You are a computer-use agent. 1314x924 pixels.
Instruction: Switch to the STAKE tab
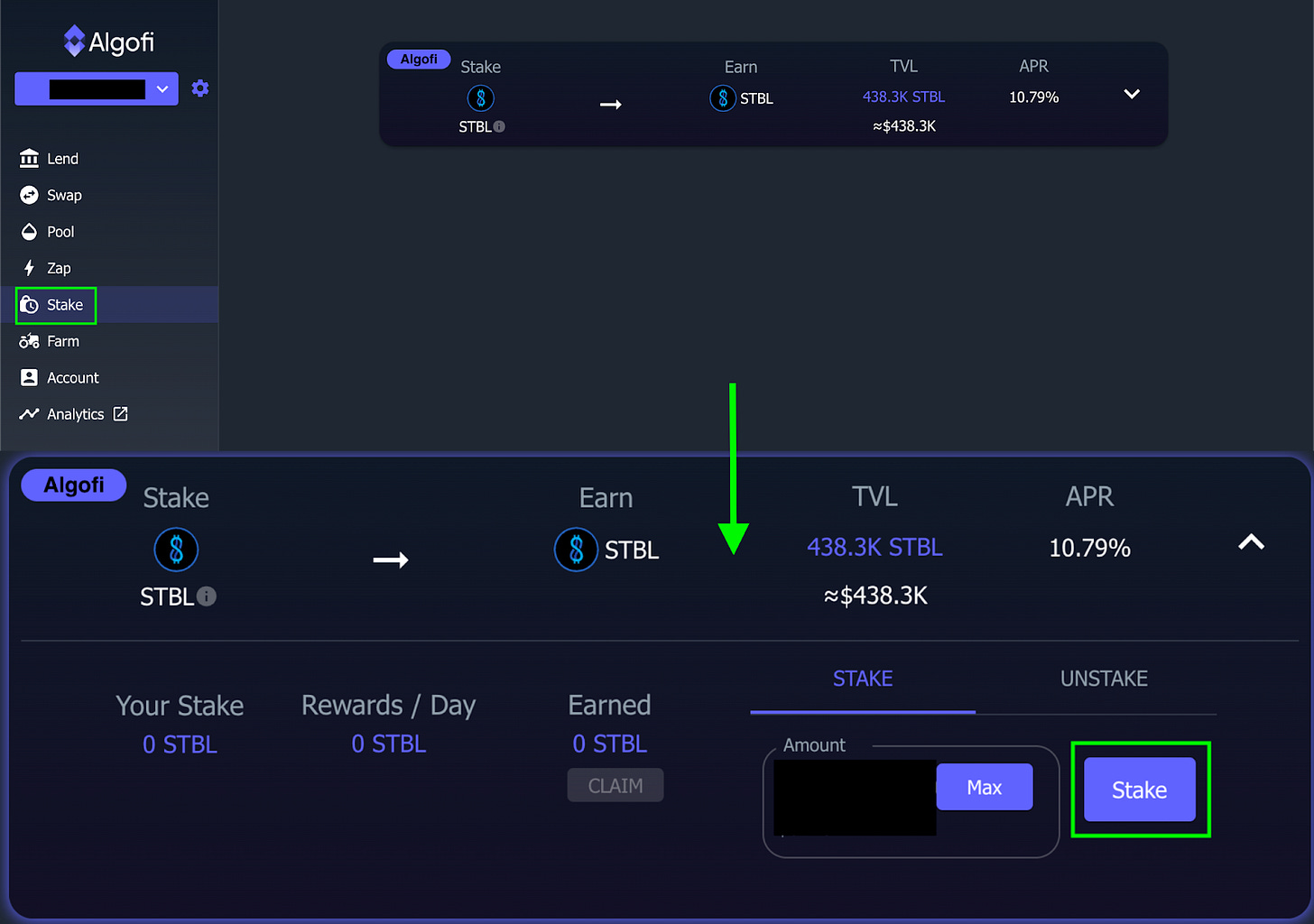pyautogui.click(x=863, y=679)
